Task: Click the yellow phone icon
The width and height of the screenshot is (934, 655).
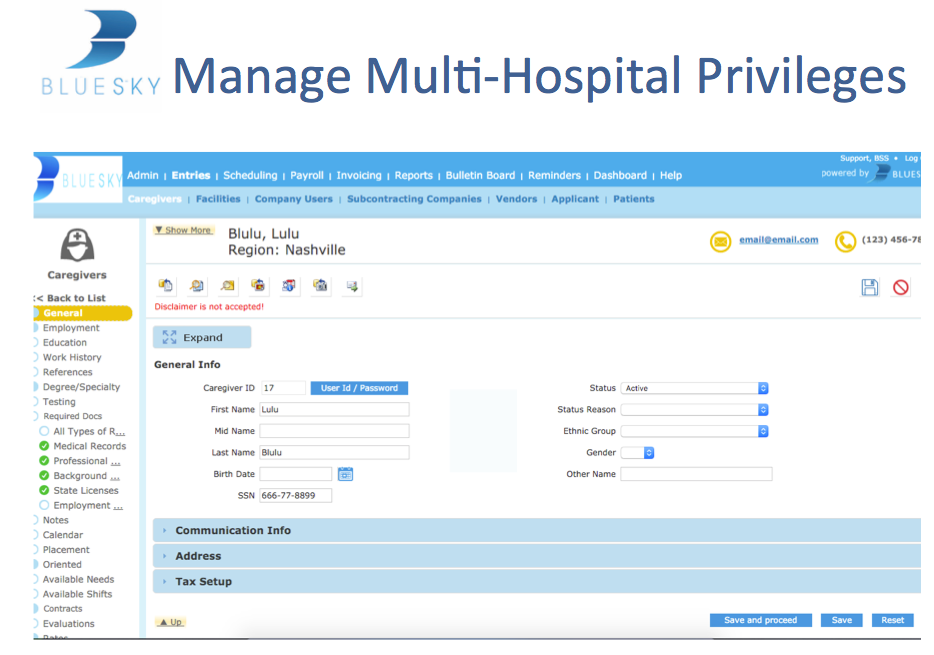Action: pos(845,241)
